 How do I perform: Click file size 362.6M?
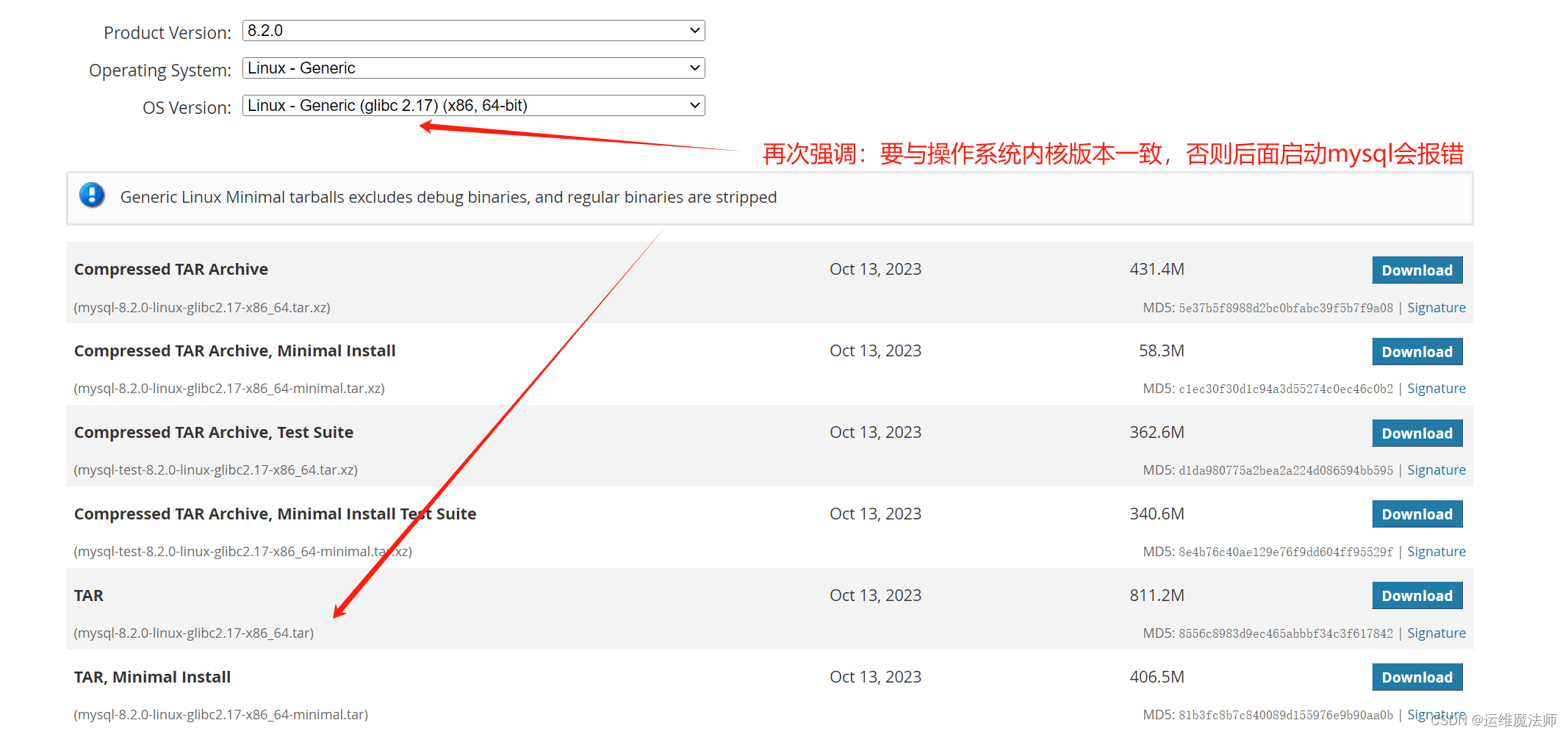coord(1157,433)
